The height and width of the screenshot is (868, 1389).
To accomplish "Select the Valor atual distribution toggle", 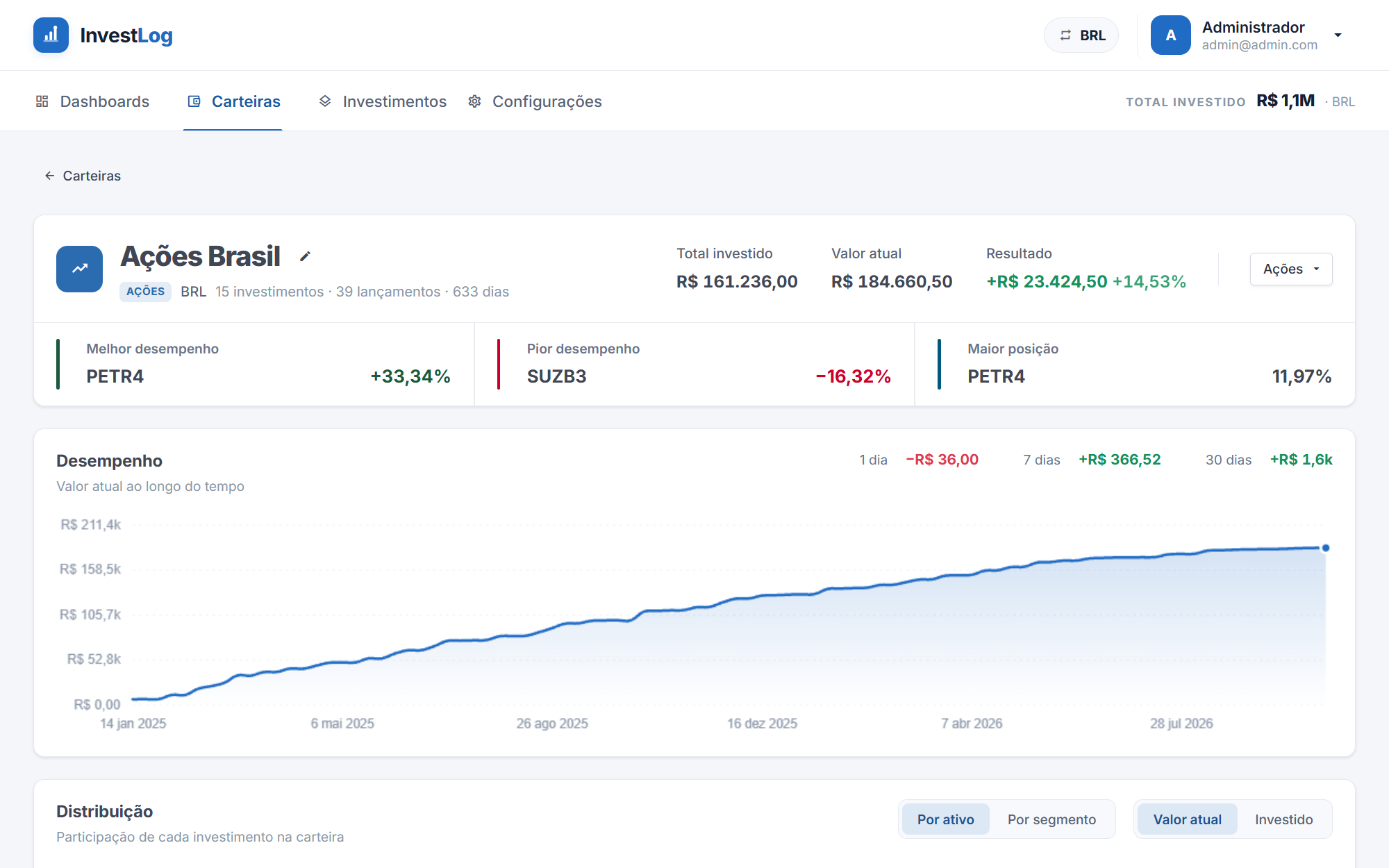I will tap(1187, 819).
